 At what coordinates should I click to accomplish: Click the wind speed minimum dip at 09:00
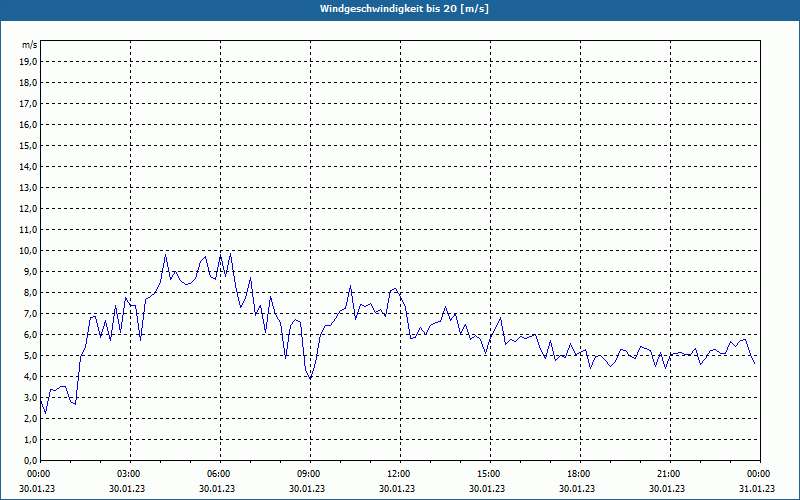(x=310, y=378)
